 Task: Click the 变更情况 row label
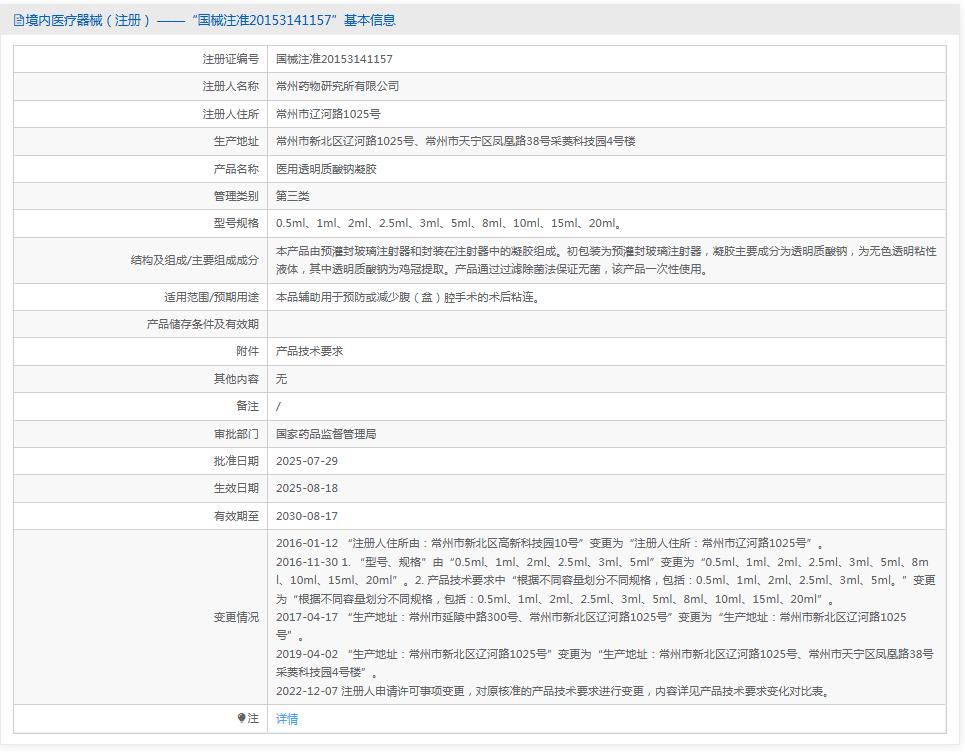(x=236, y=617)
